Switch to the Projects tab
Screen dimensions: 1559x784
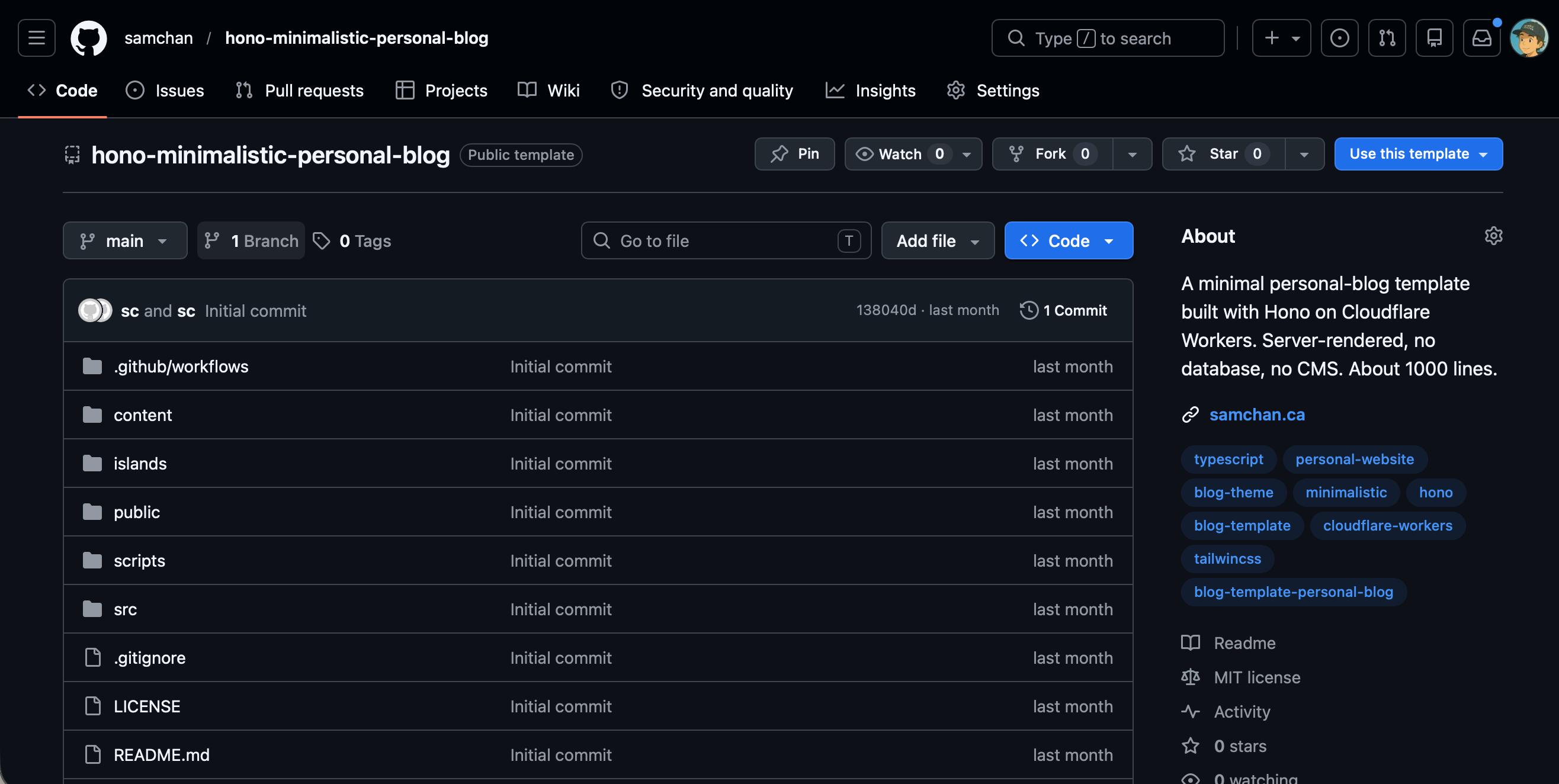441,90
